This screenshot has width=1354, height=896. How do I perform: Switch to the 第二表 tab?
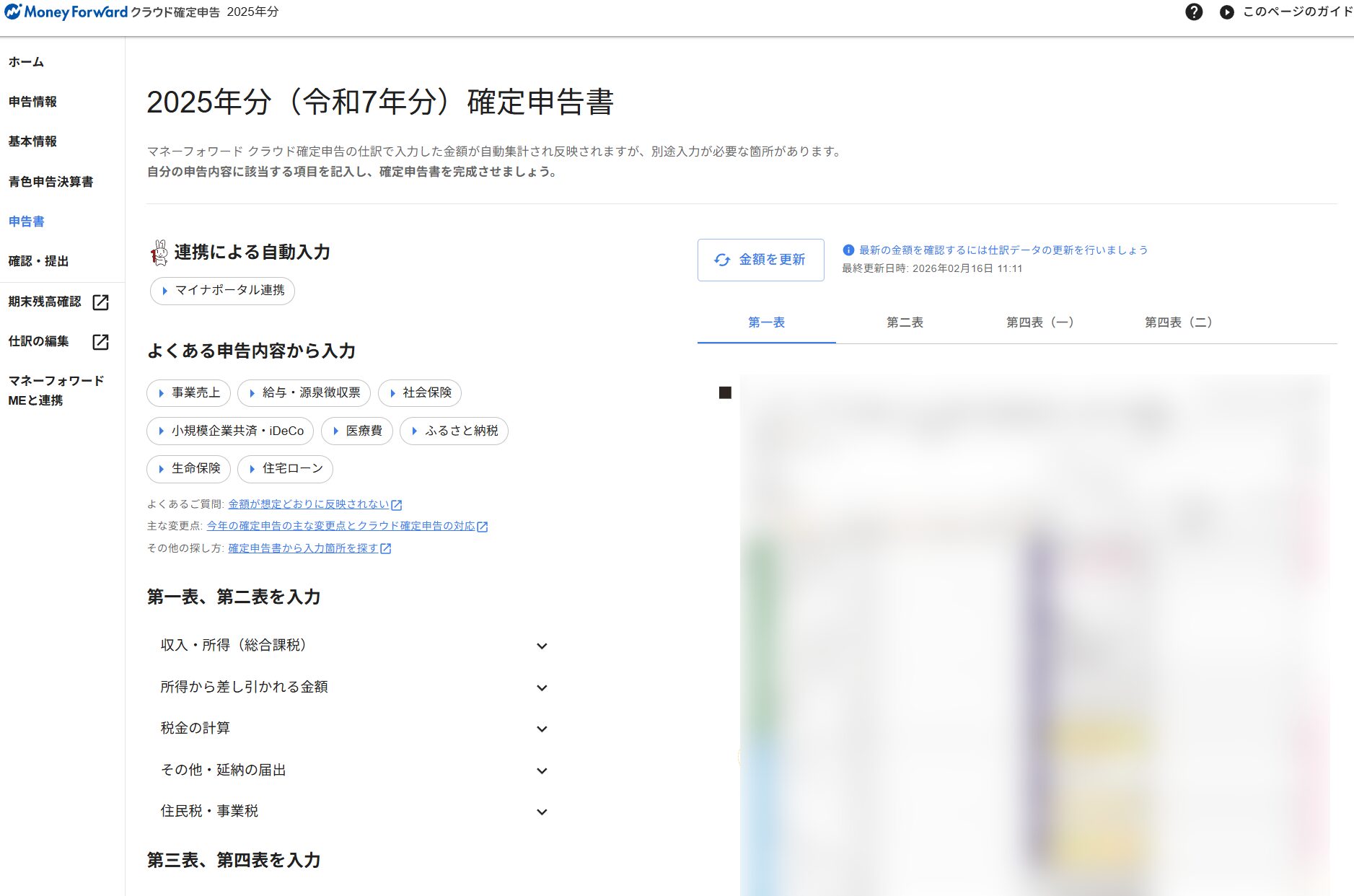coord(905,322)
